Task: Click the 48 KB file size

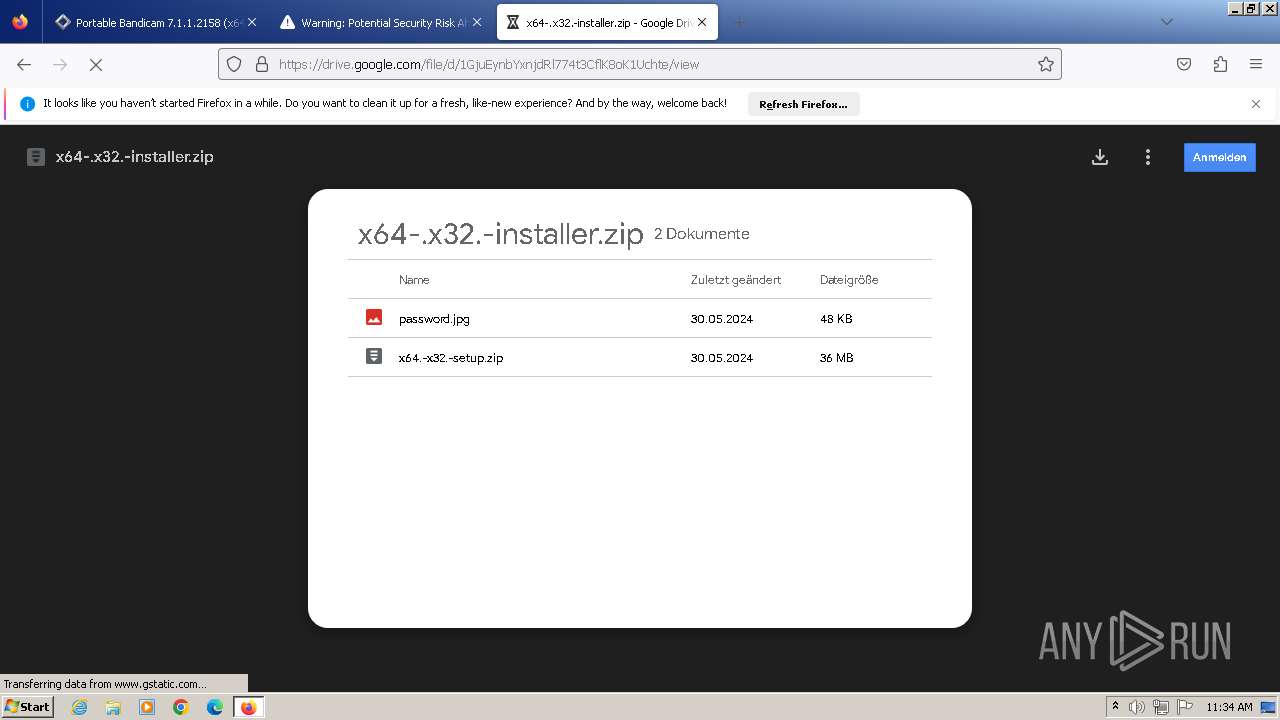Action: point(836,319)
